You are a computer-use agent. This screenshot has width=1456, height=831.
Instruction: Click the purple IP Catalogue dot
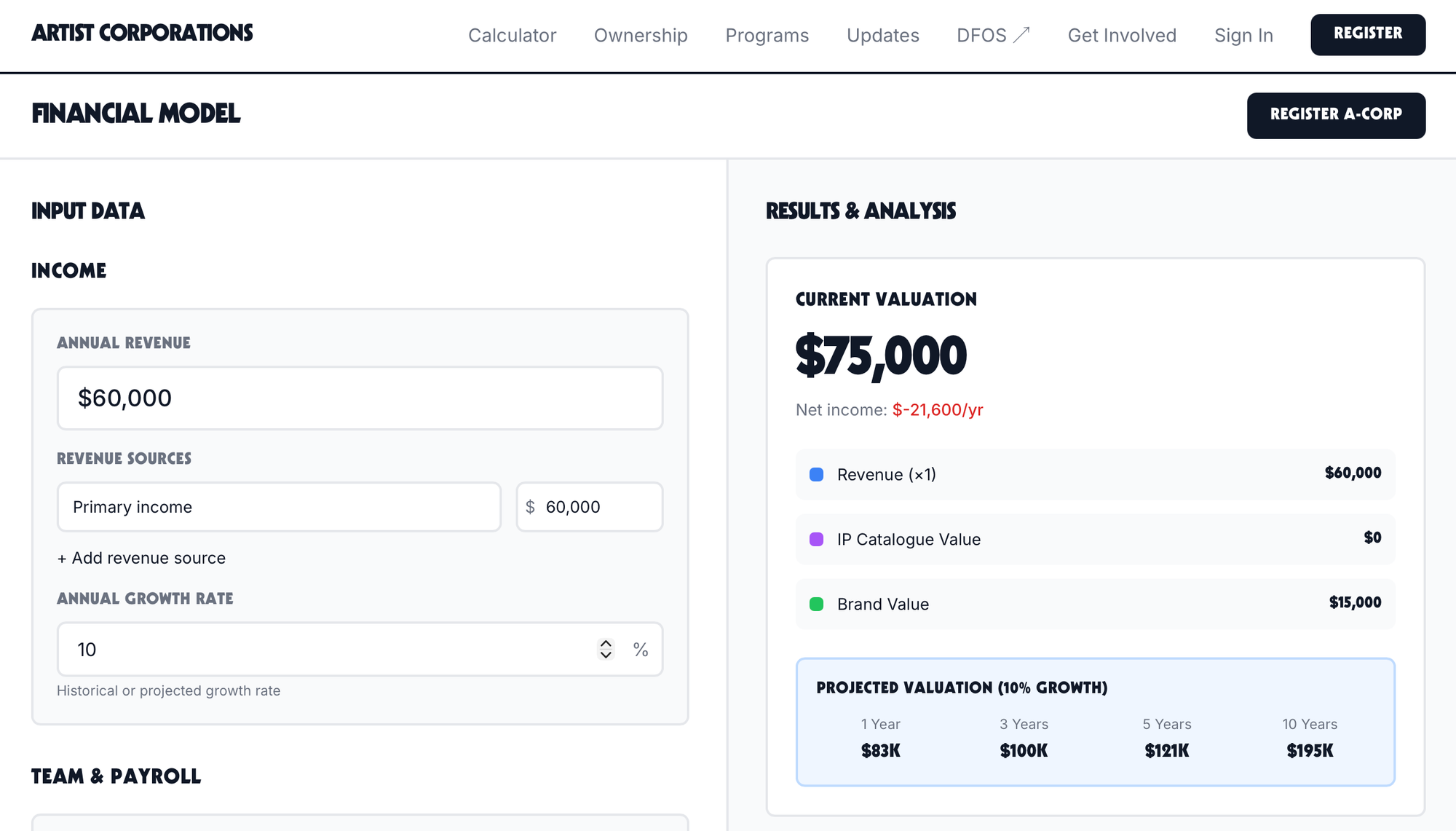pyautogui.click(x=816, y=540)
